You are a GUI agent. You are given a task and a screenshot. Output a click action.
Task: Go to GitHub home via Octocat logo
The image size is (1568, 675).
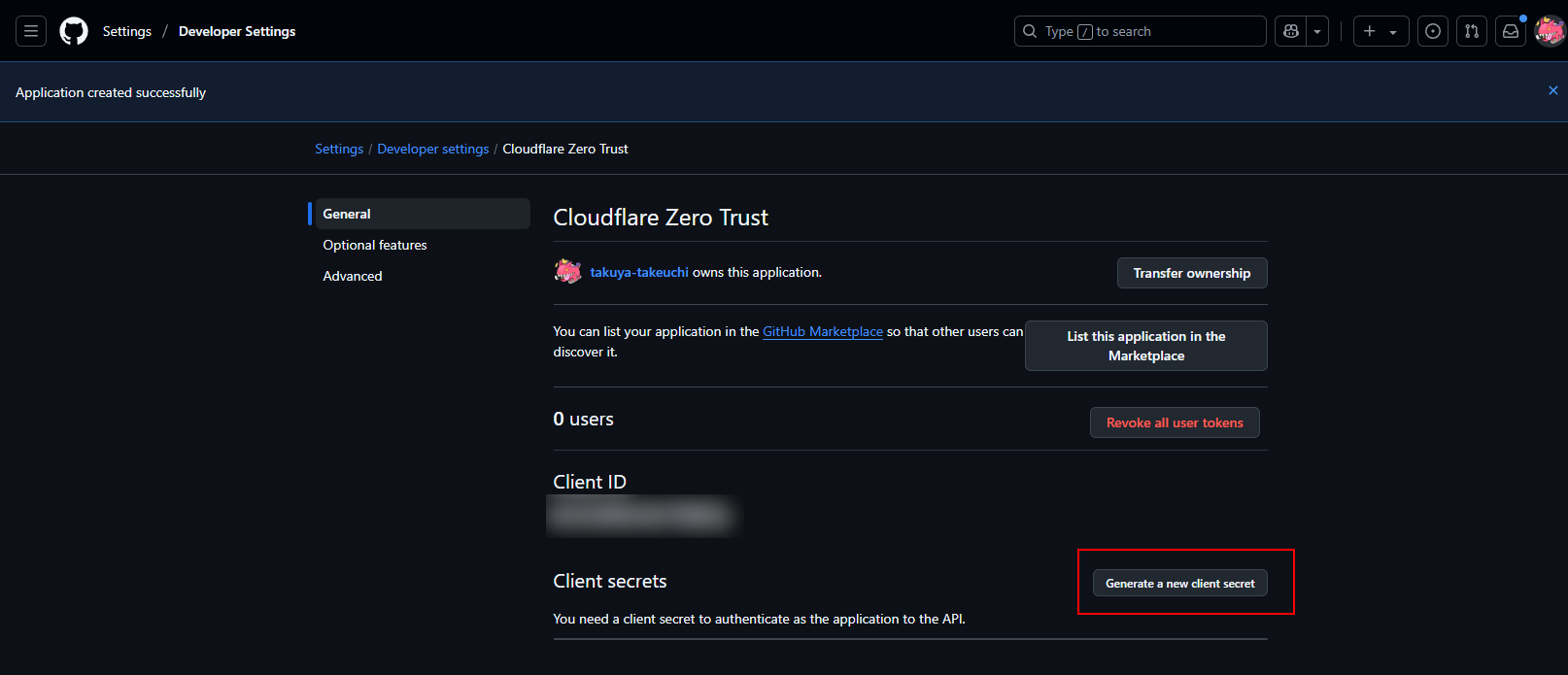pos(74,31)
